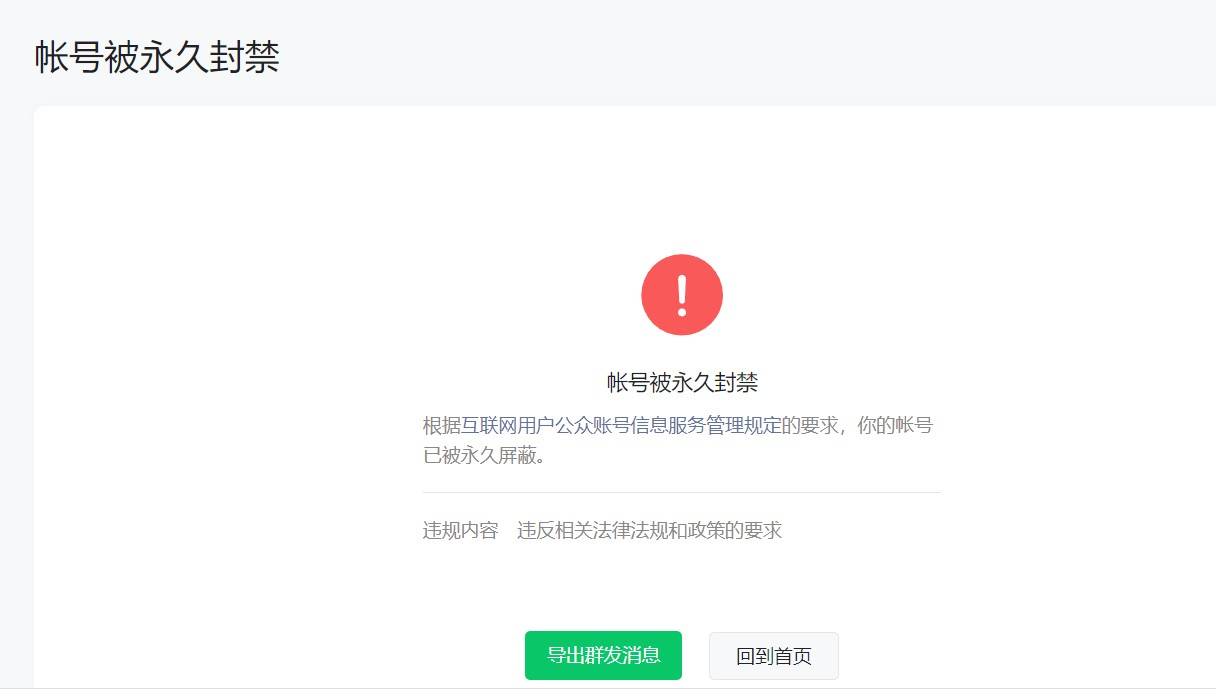Screen dimensions: 1216x697
Task: Click the horizontal divider above 违规内容
Action: point(682,492)
